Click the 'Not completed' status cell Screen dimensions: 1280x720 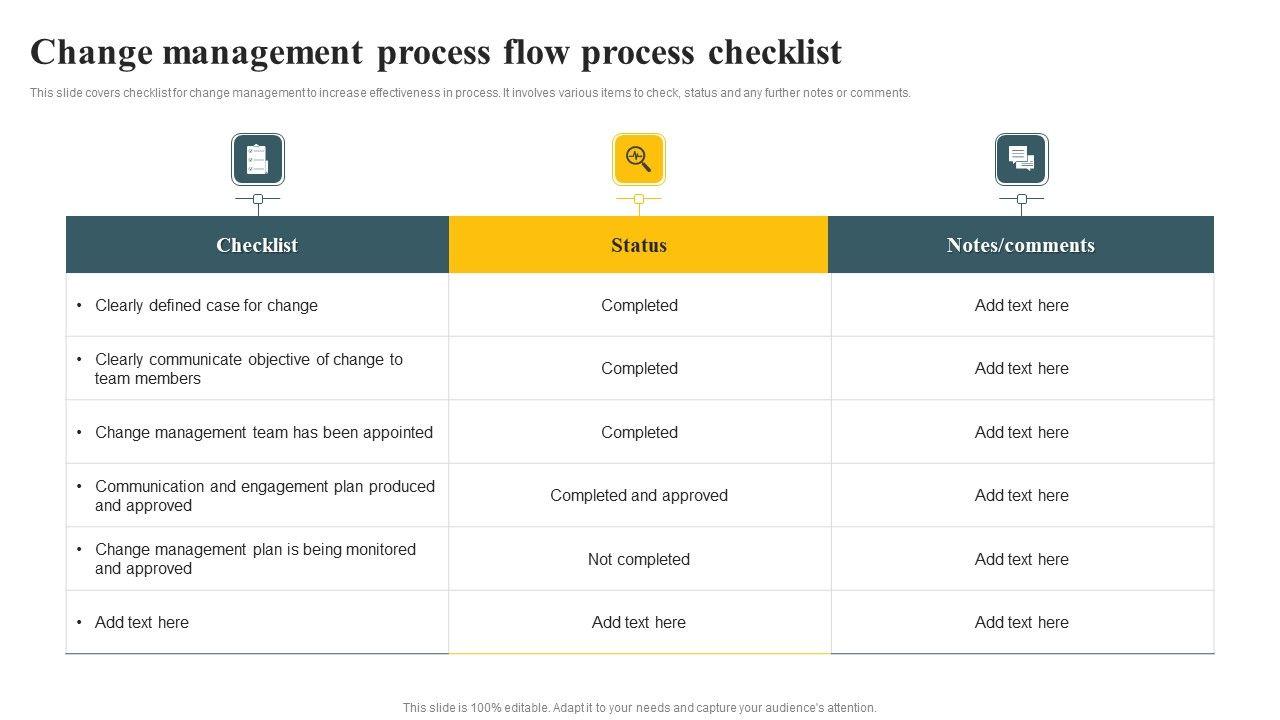pos(639,559)
